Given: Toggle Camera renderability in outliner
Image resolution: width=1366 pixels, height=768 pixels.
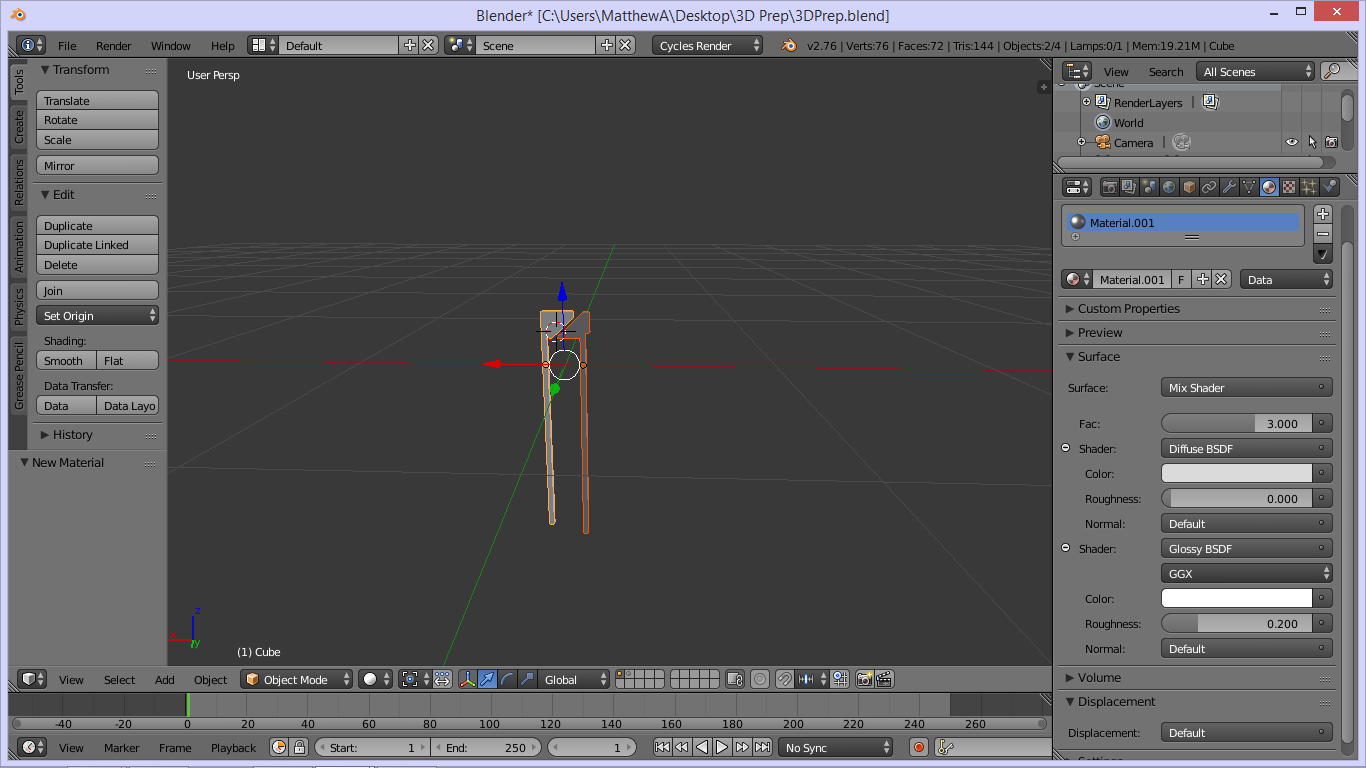Looking at the screenshot, I should click(x=1332, y=142).
